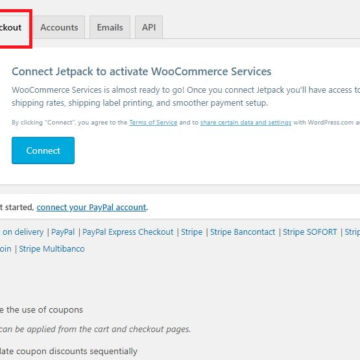The height and width of the screenshot is (360, 360).
Task: Click the Connect Jetpack heading text
Action: [x=141, y=71]
